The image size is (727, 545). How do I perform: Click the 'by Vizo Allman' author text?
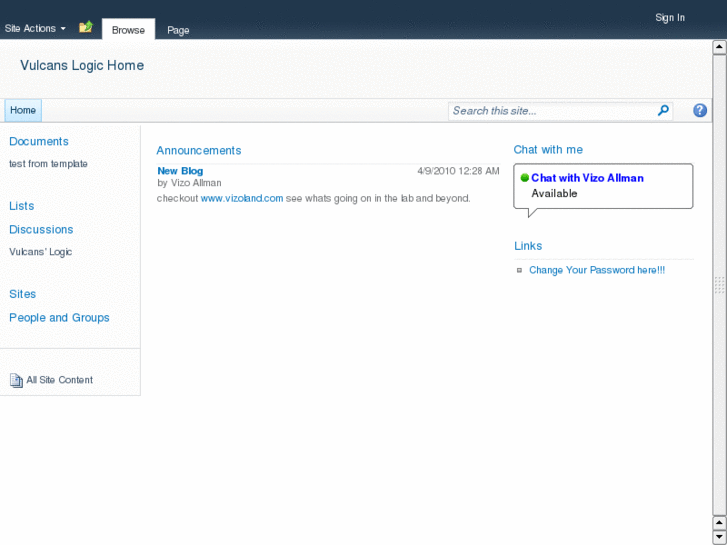[189, 183]
